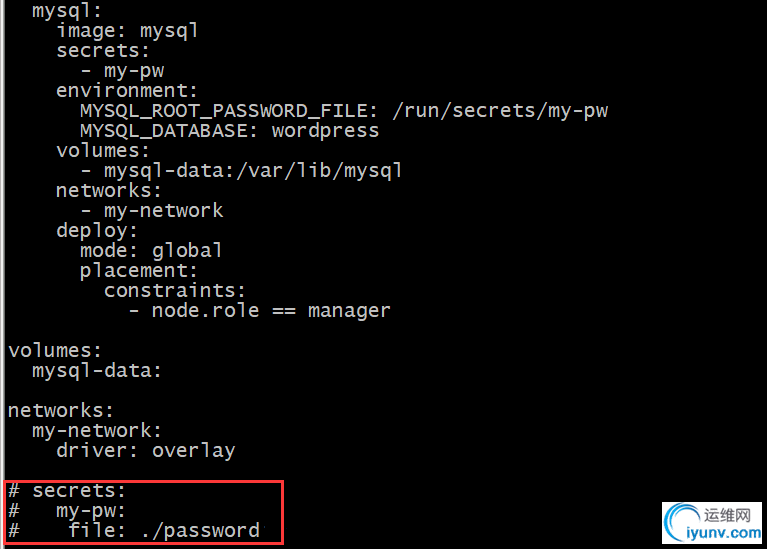Viewport: 767px width, 549px height.
Task: Click the 'my-network' list item under networks
Action: point(163,211)
